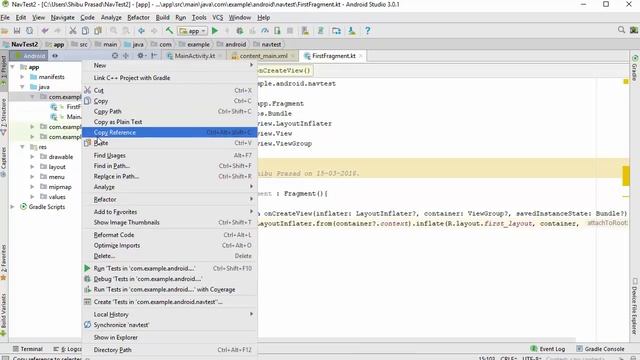Screen dimensions: 640x360
Task: Open the Android project view dropdown
Action: click(31, 56)
